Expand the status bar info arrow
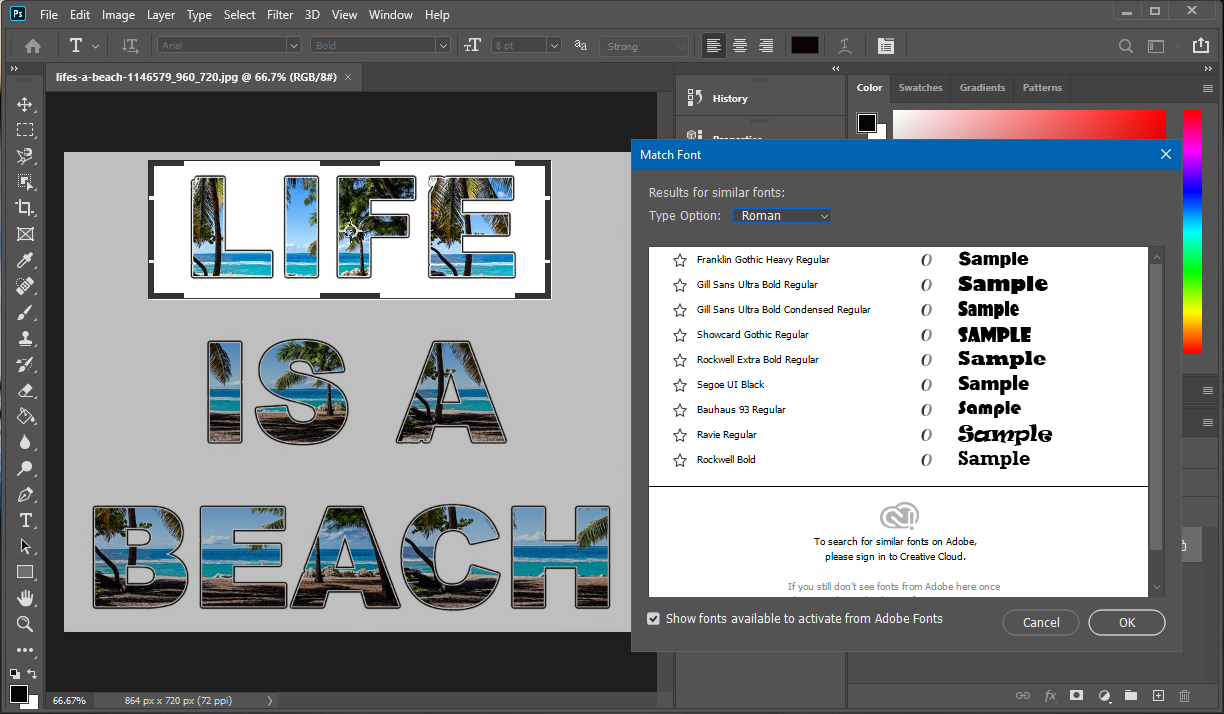The width and height of the screenshot is (1224, 714). [x=271, y=701]
